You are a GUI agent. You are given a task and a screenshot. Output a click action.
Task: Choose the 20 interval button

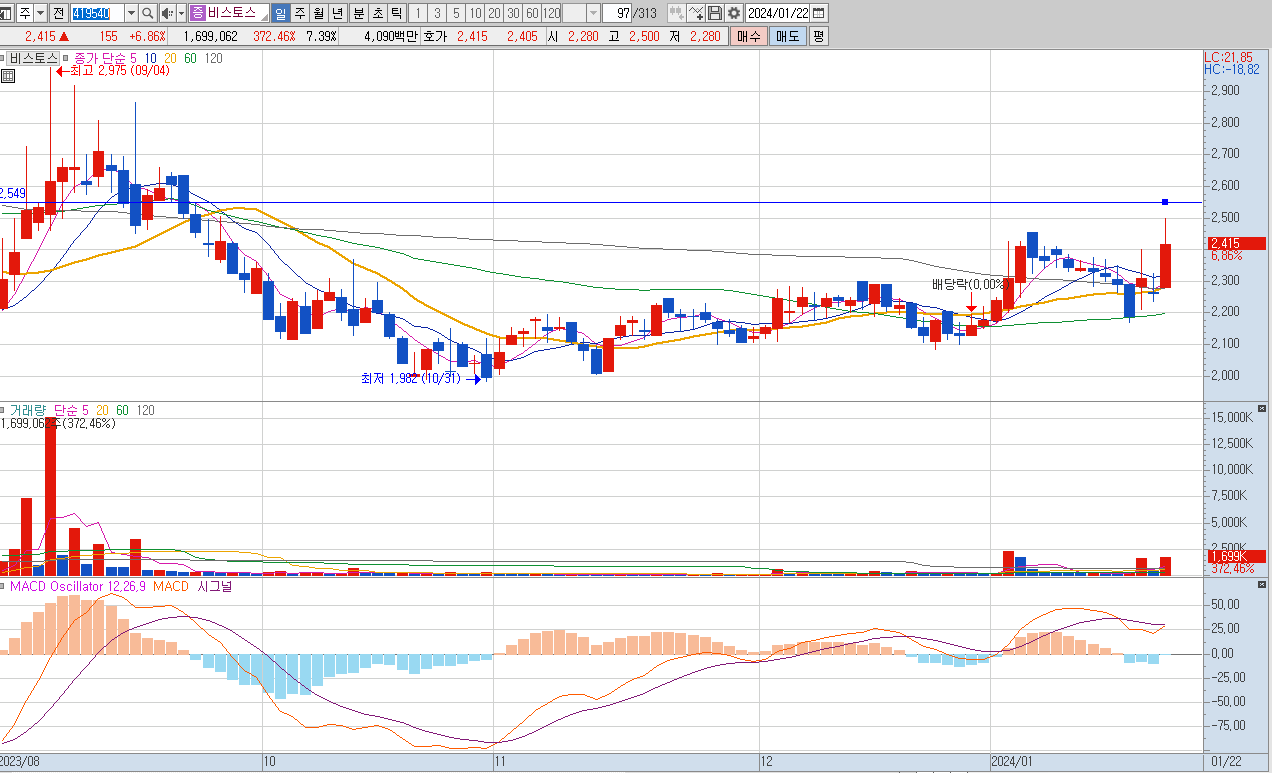494,13
